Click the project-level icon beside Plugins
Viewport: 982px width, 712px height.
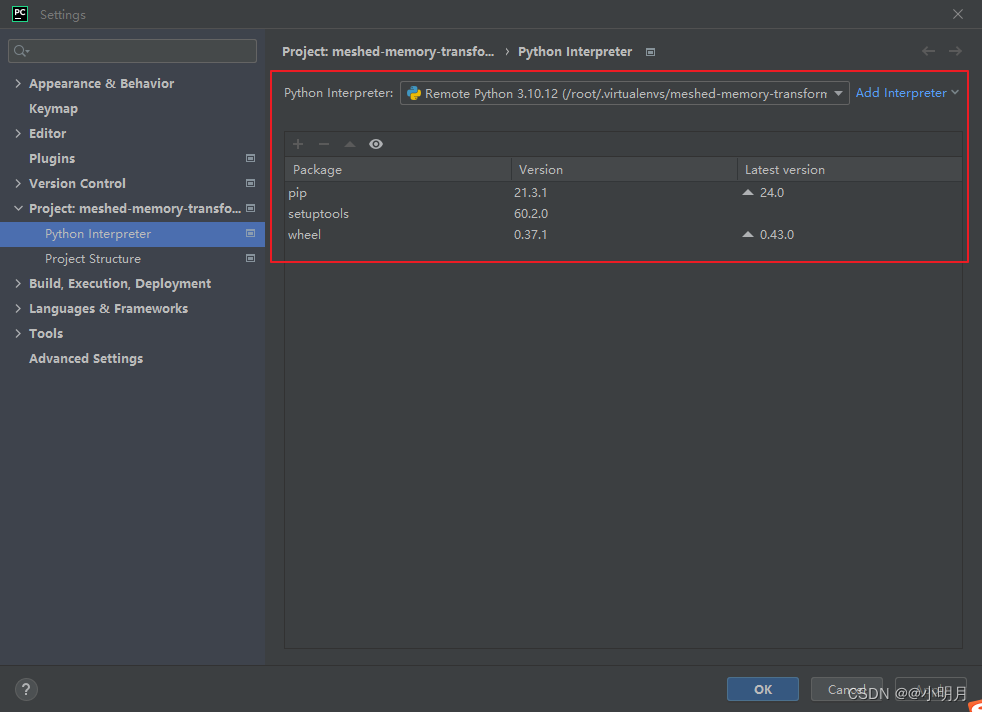pyautogui.click(x=251, y=158)
